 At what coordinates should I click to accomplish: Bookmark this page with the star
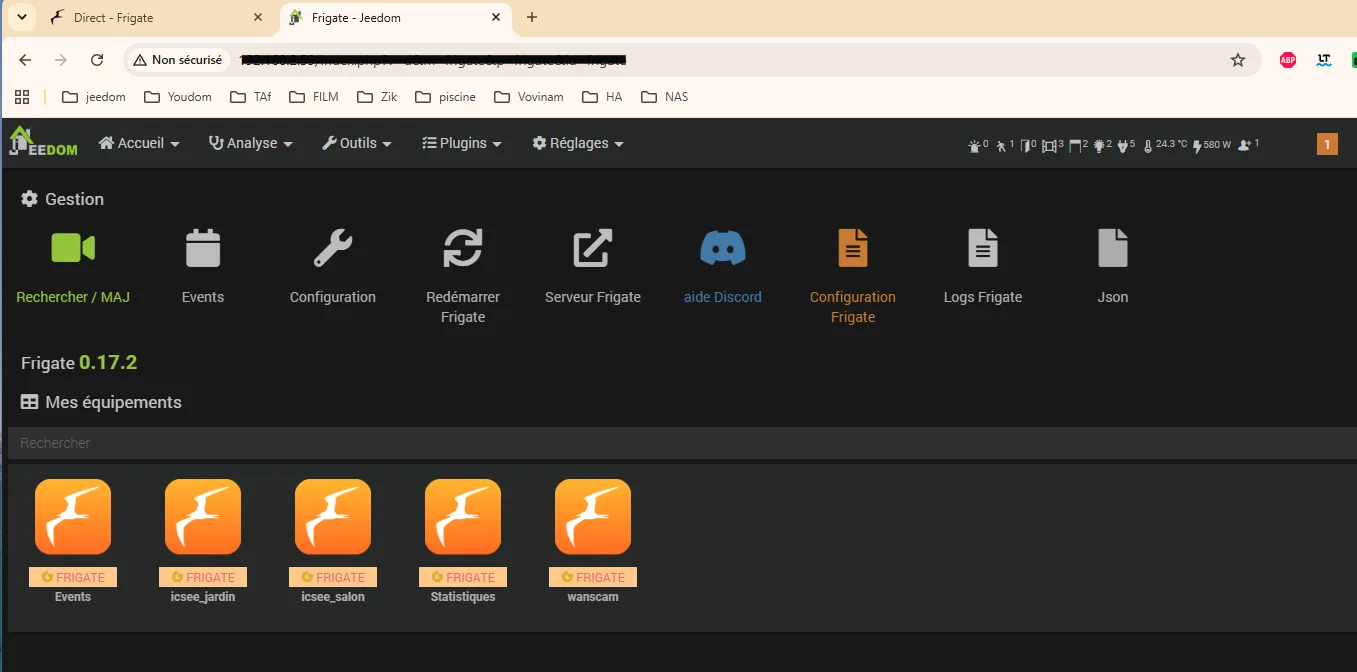1238,60
